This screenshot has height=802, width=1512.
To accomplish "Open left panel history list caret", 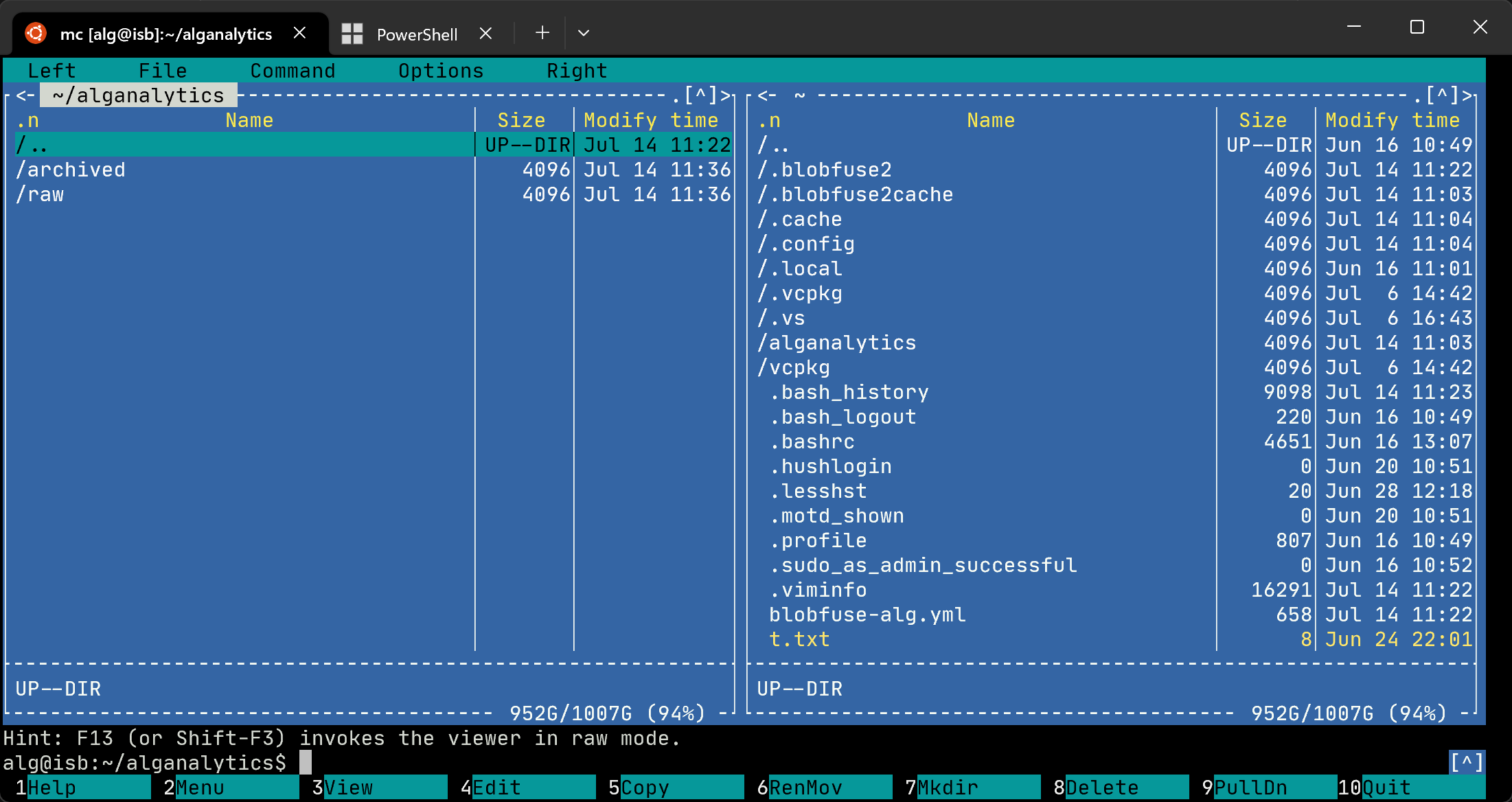I will tap(700, 95).
